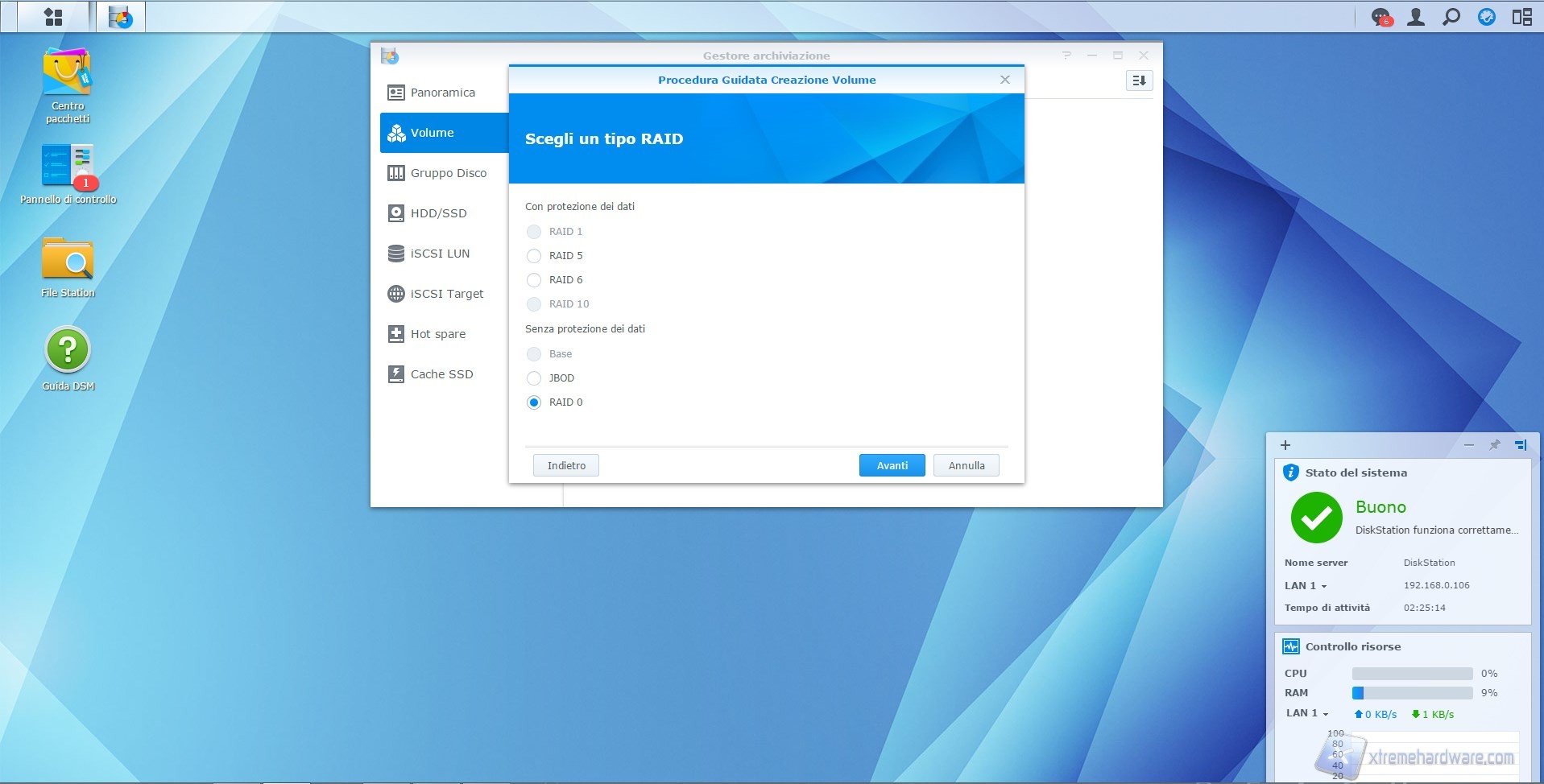This screenshot has width=1544, height=784.
Task: Open the notifications chat bubble icon
Action: pyautogui.click(x=1380, y=17)
